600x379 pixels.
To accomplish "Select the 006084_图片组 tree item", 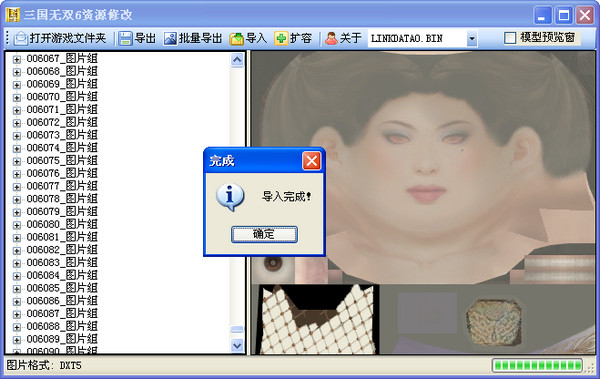I will pos(62,275).
